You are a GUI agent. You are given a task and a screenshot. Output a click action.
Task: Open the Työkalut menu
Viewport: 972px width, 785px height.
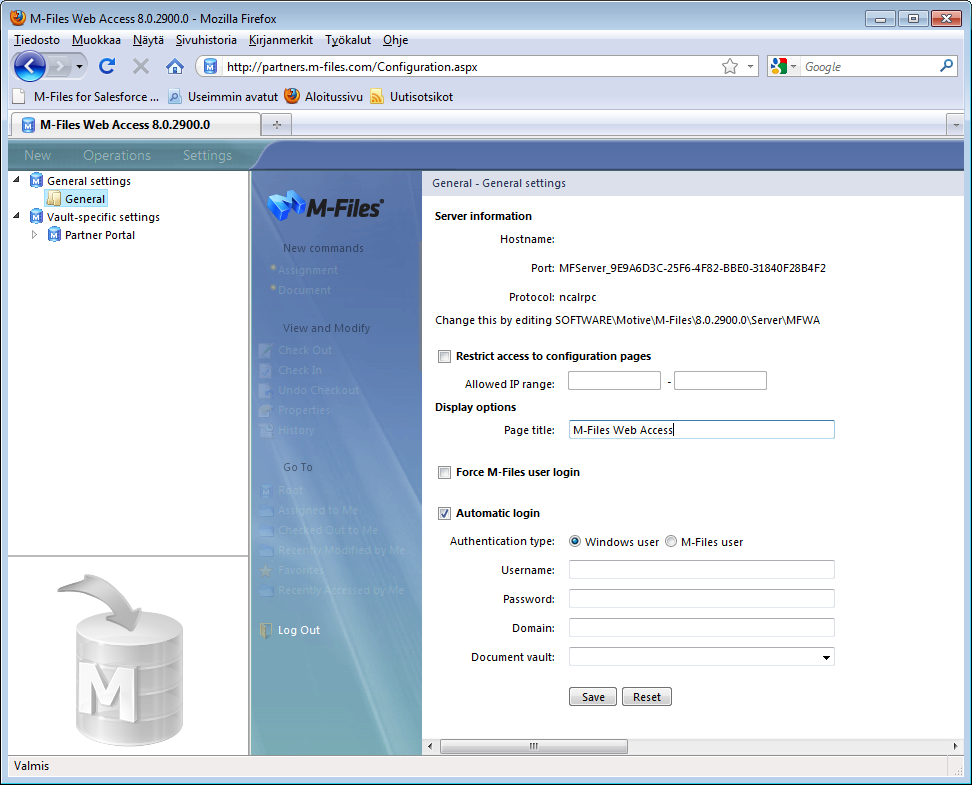pyautogui.click(x=348, y=40)
